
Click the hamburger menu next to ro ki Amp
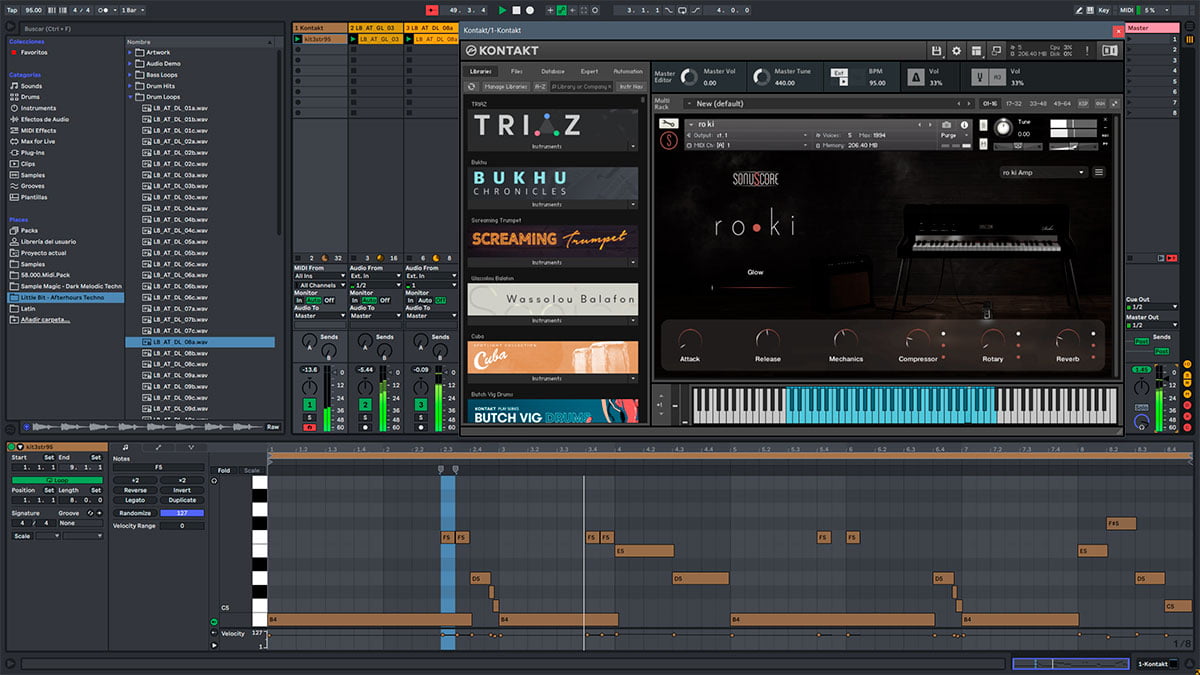1099,172
